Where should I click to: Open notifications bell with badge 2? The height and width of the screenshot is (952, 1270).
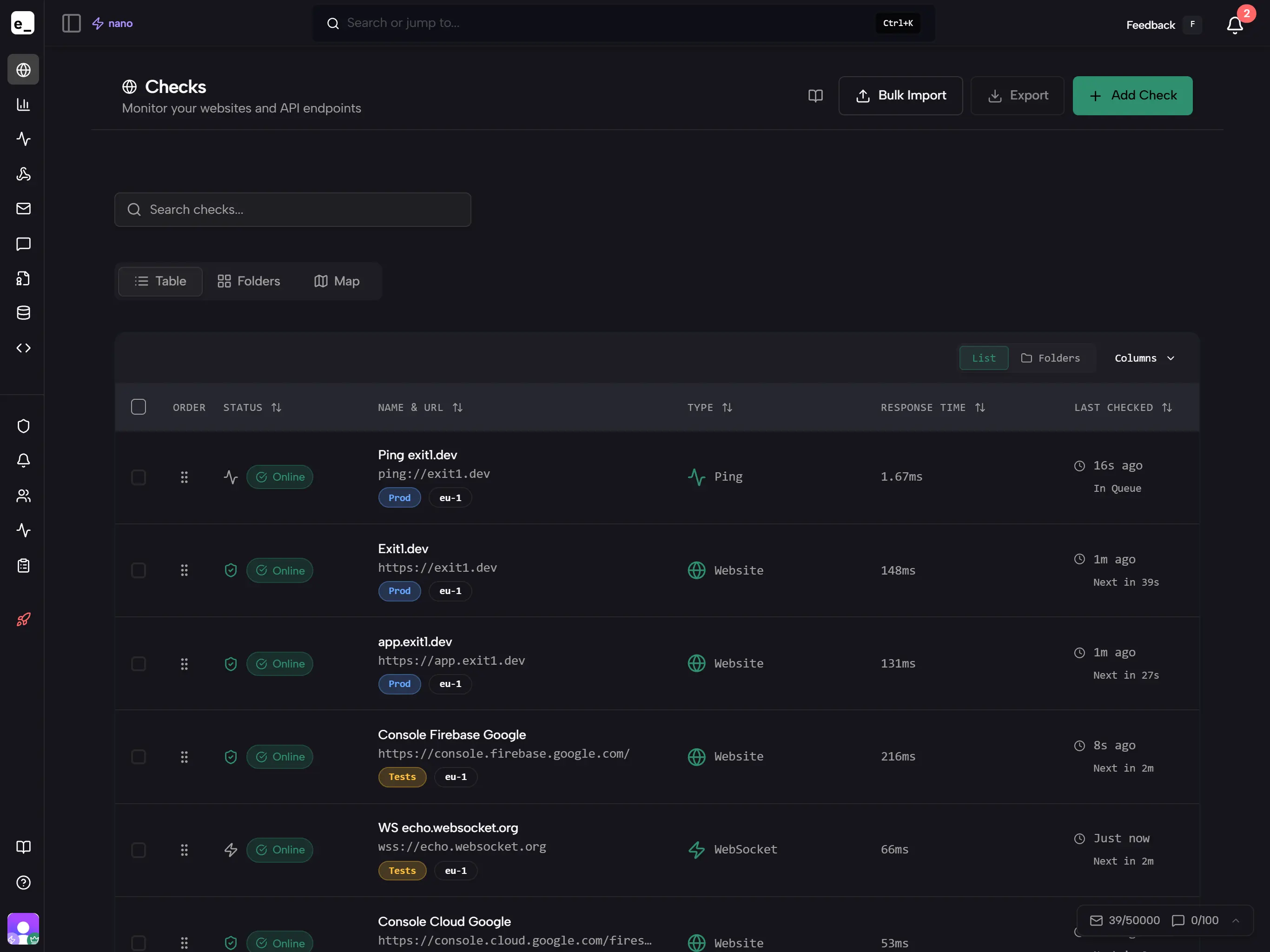[1235, 25]
